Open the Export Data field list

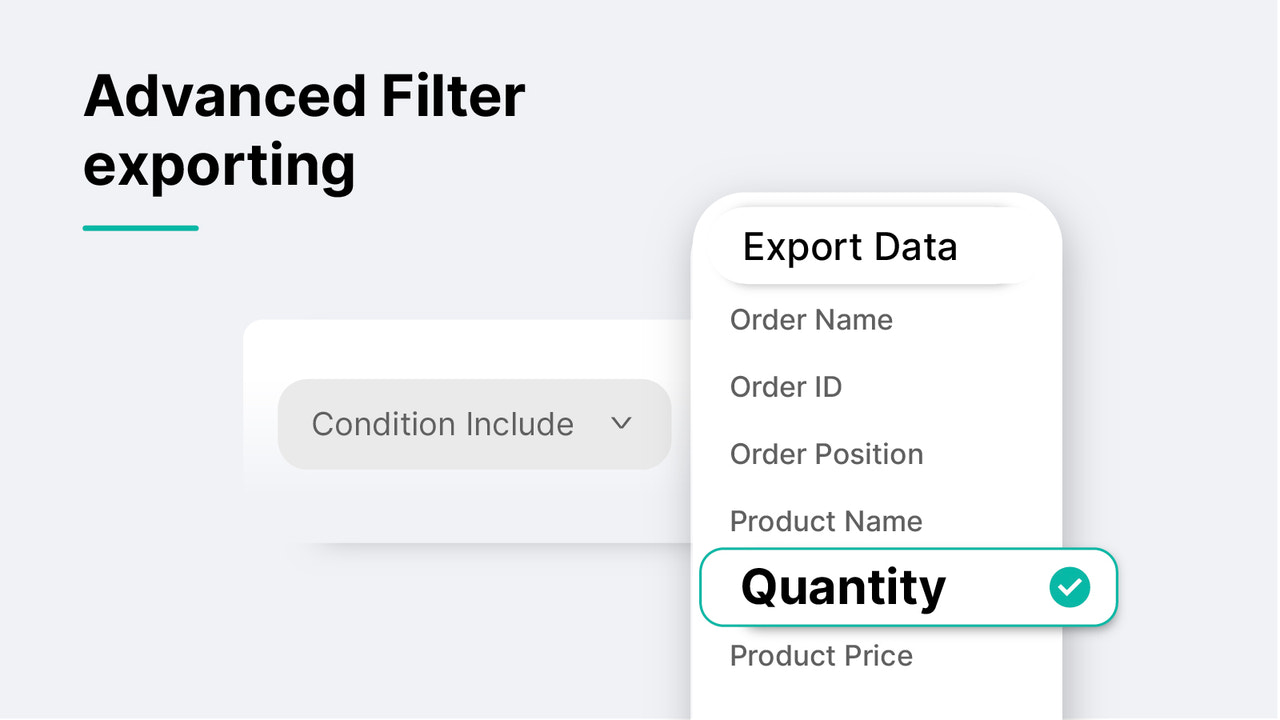(x=851, y=246)
